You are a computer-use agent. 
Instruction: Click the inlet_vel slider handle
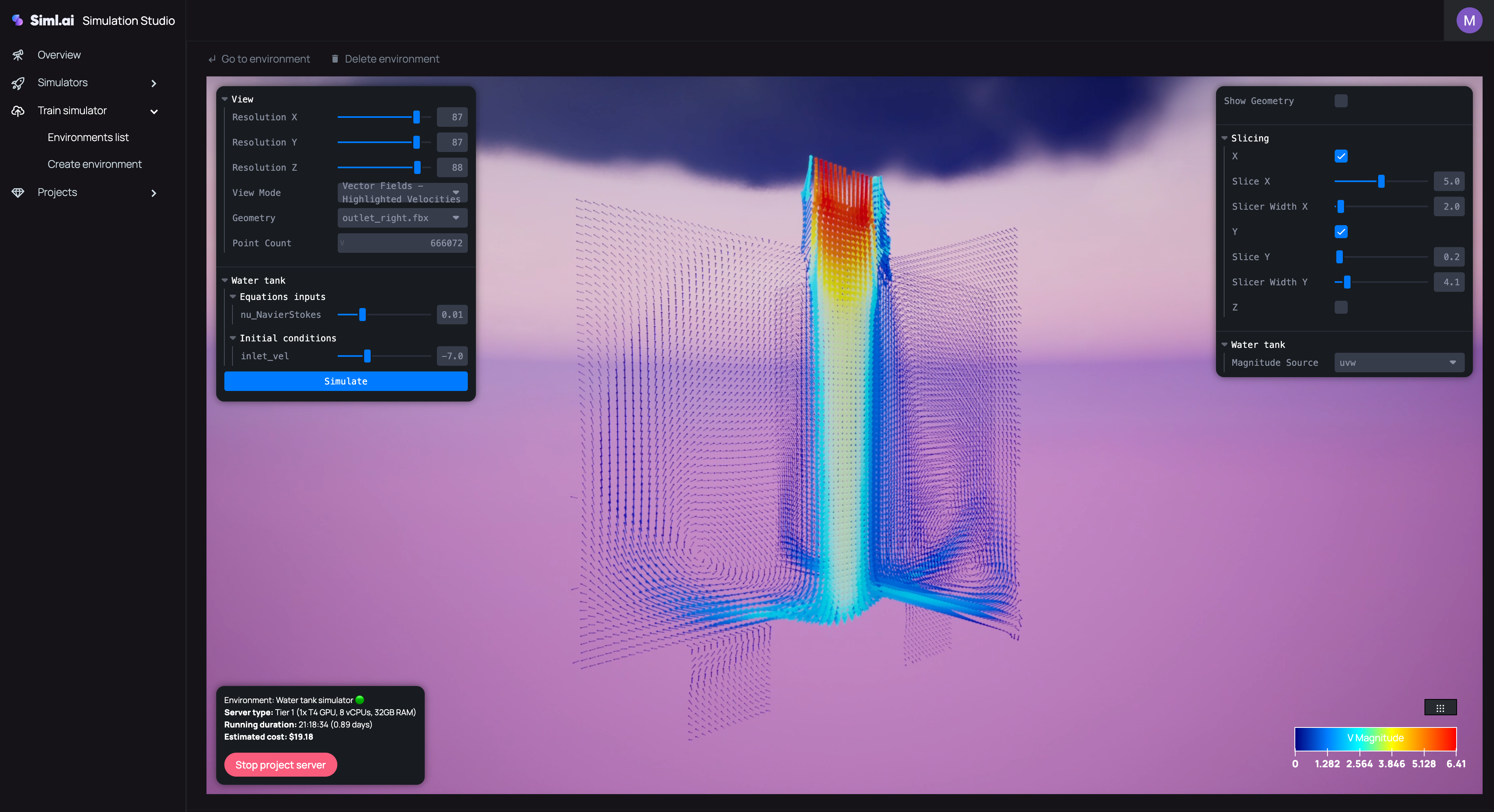[367, 356]
